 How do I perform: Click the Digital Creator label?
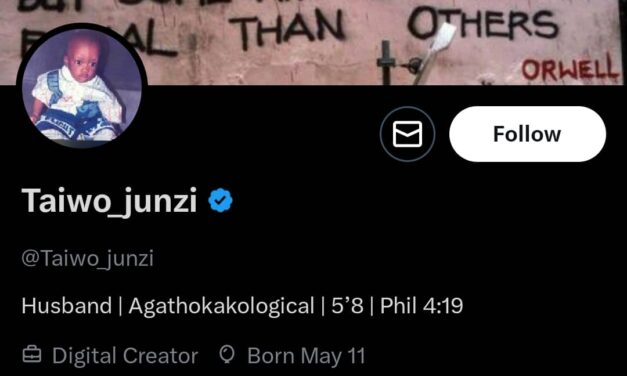coord(125,356)
